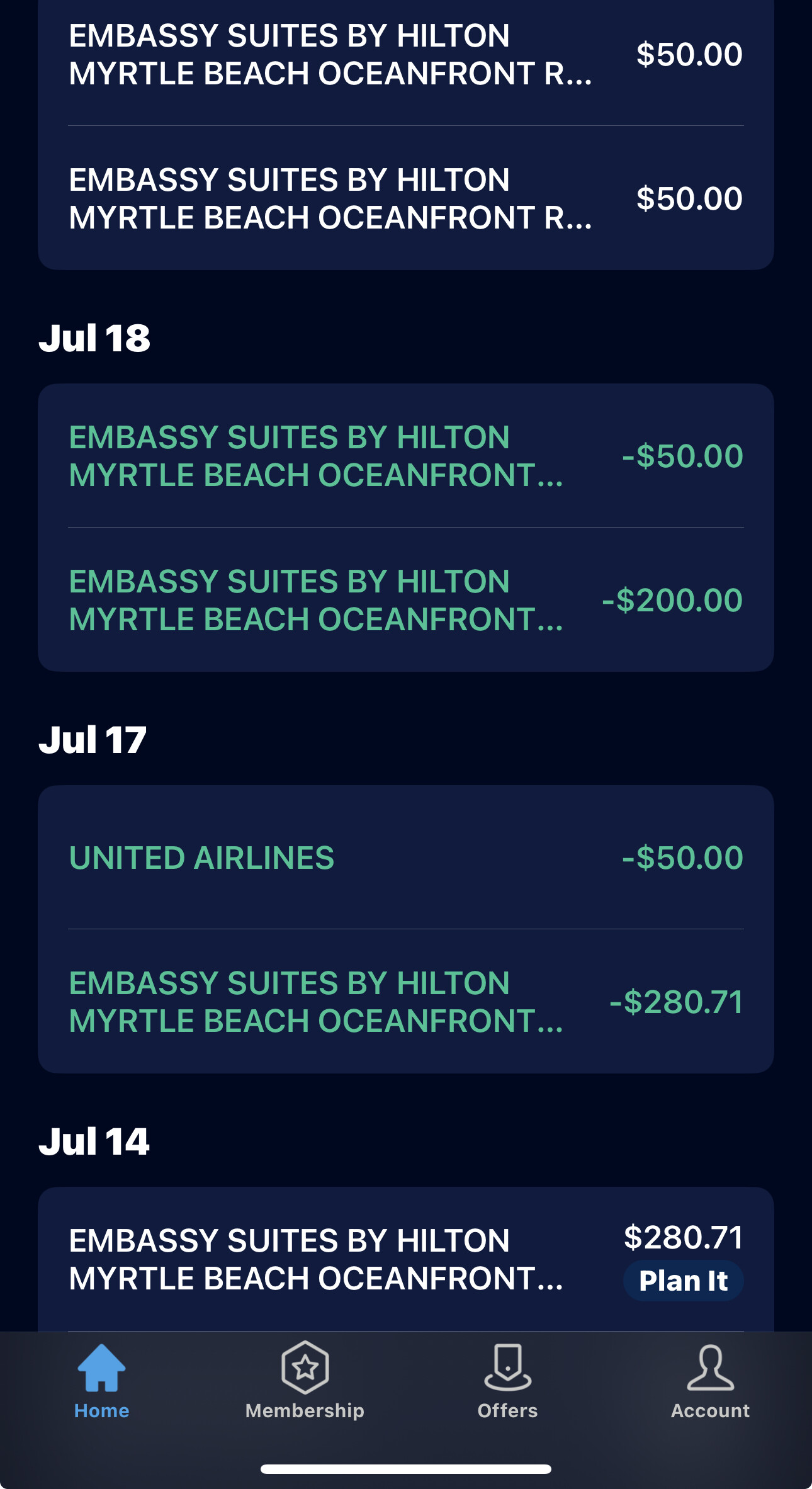
Task: Tap the Jul 18 date header
Action: [x=94, y=338]
